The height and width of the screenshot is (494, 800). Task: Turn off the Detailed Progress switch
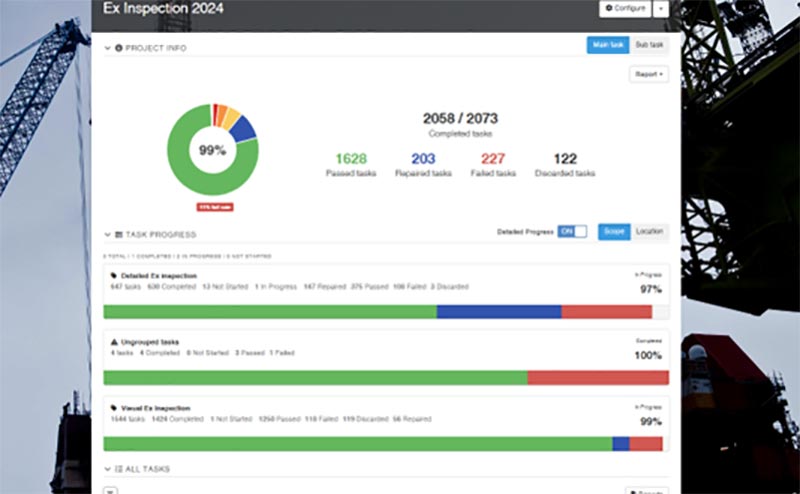(x=572, y=232)
